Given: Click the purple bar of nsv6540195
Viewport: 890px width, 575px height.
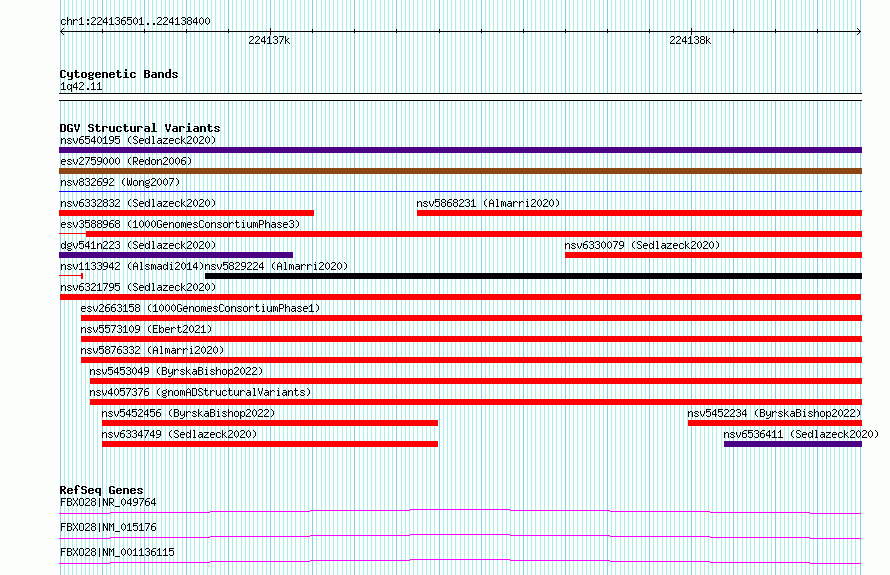Looking at the screenshot, I should (460, 150).
